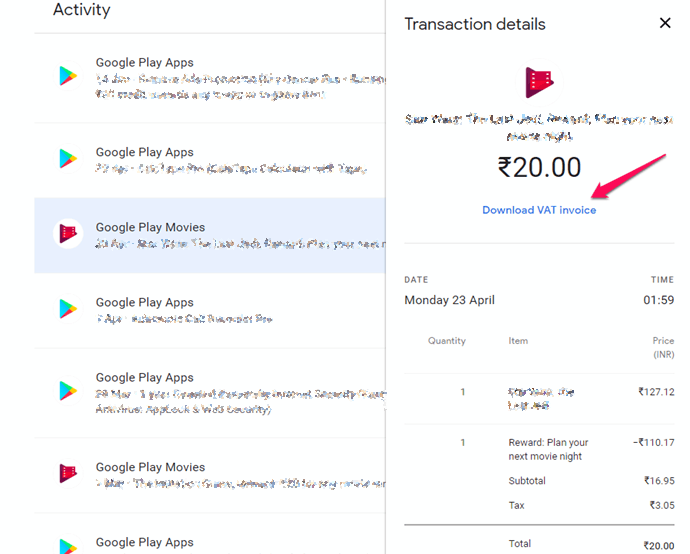Click the Reward: Plan your next movie night item
Viewport: 690px width, 554px height.
point(548,449)
